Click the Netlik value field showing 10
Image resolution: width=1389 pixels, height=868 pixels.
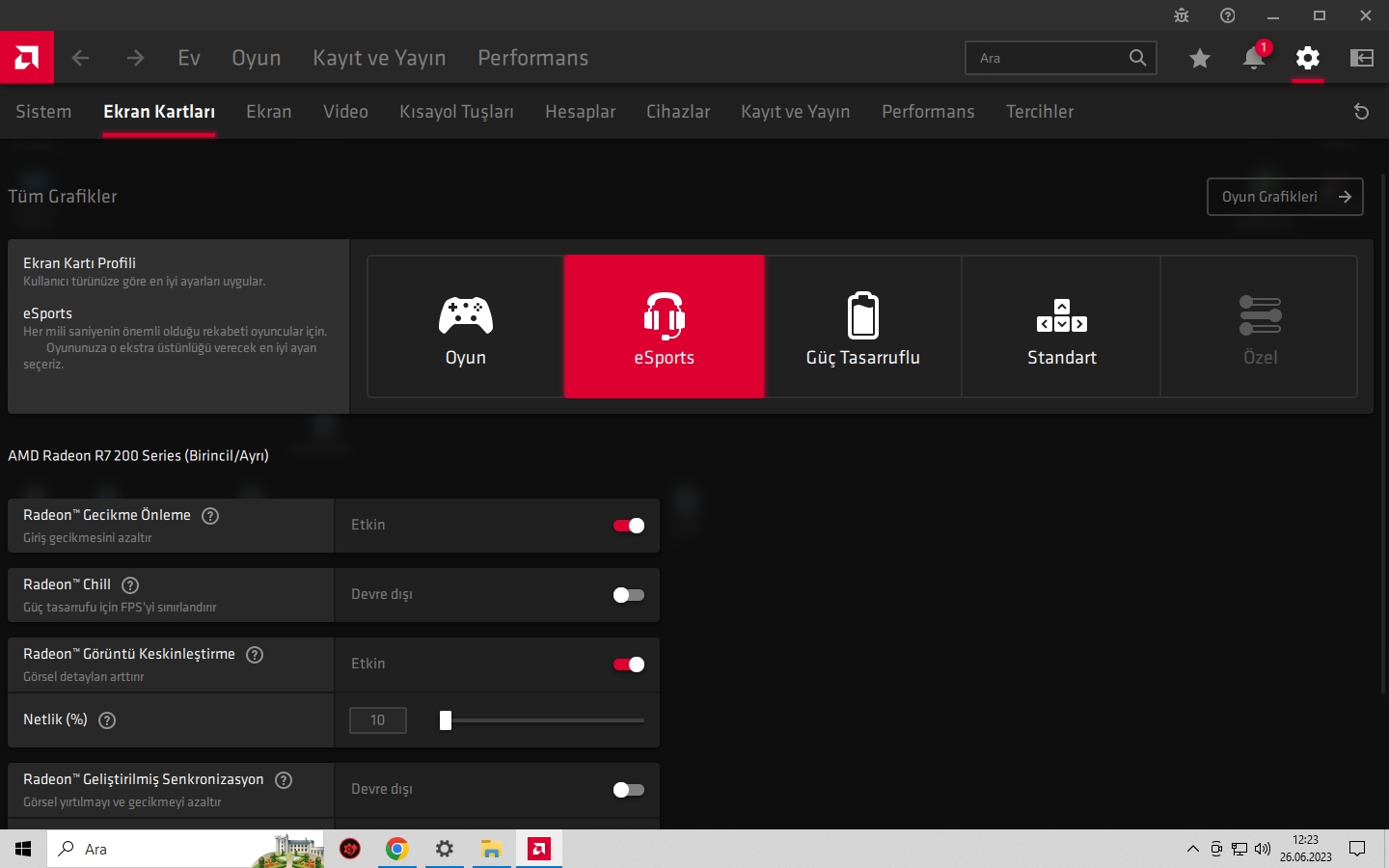click(x=378, y=720)
